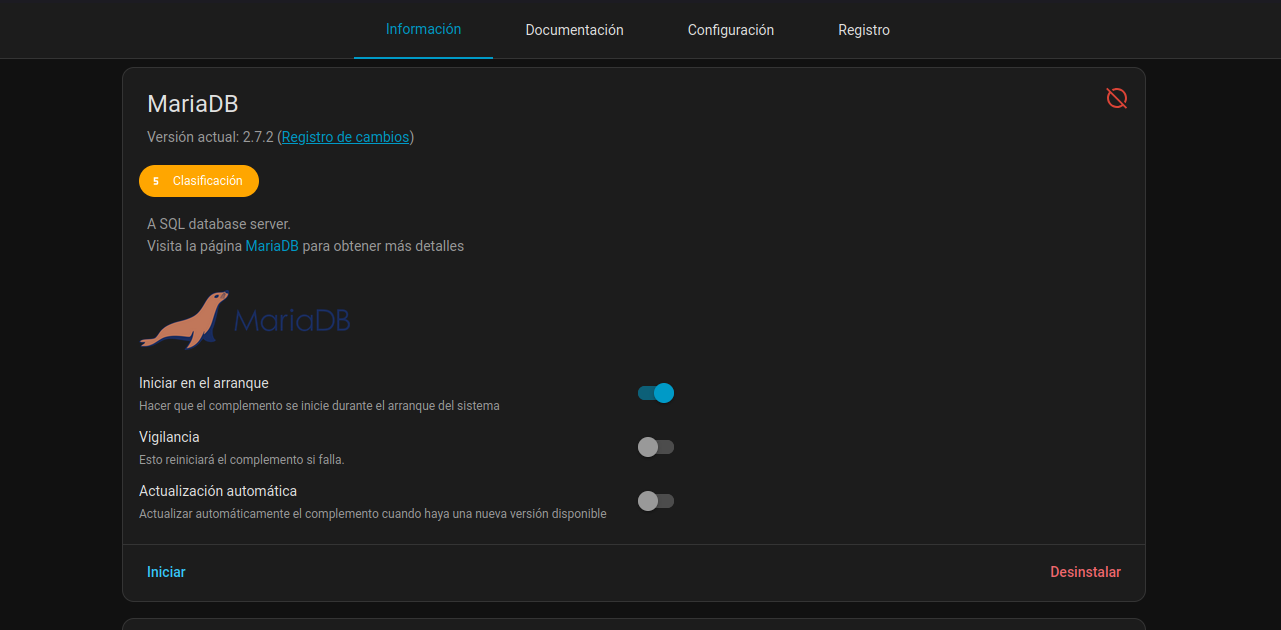Open the Configuración tab

[730, 30]
